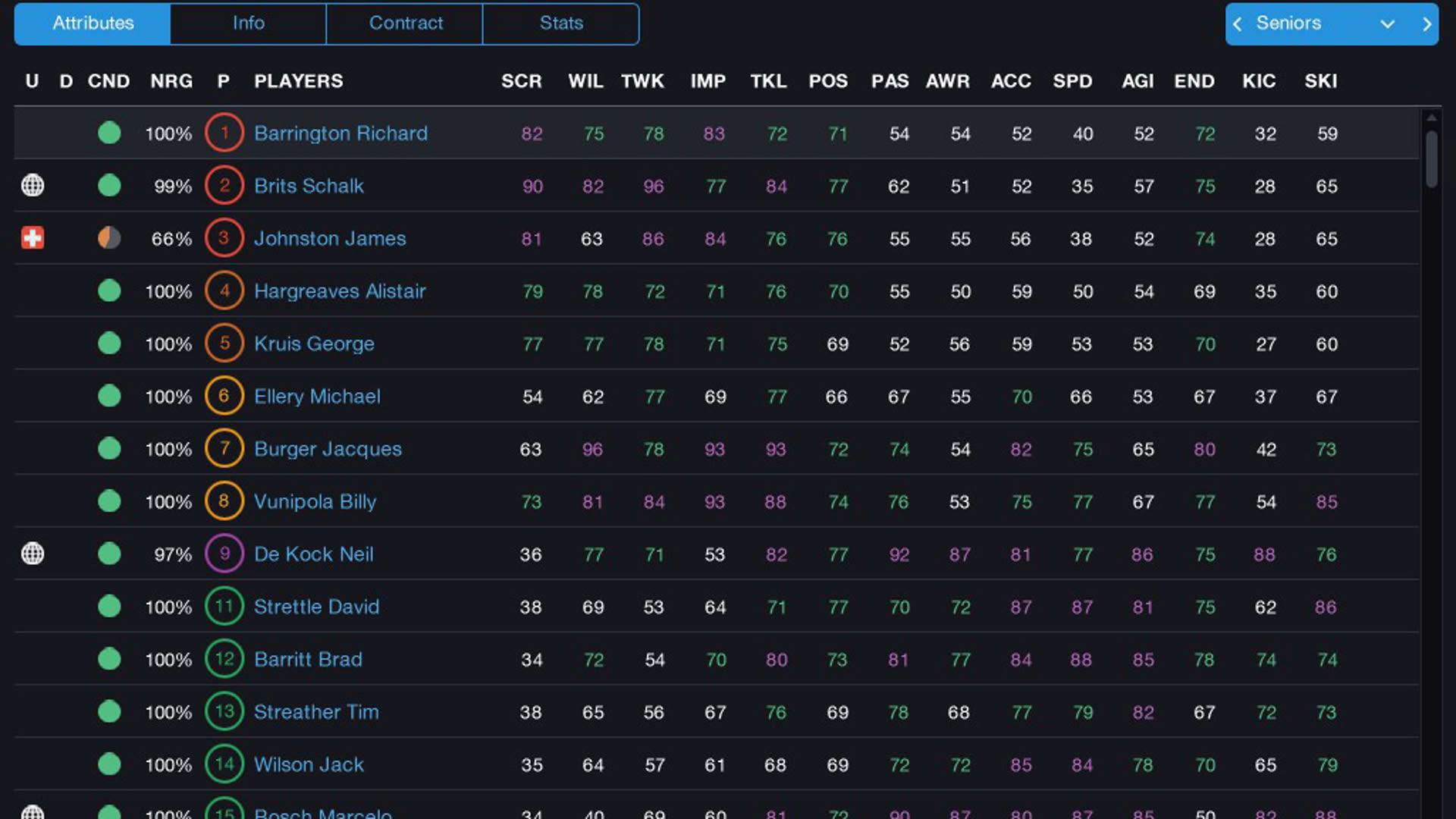Go to next squad with right chevron
Image resolution: width=1456 pixels, height=819 pixels.
1426,24
